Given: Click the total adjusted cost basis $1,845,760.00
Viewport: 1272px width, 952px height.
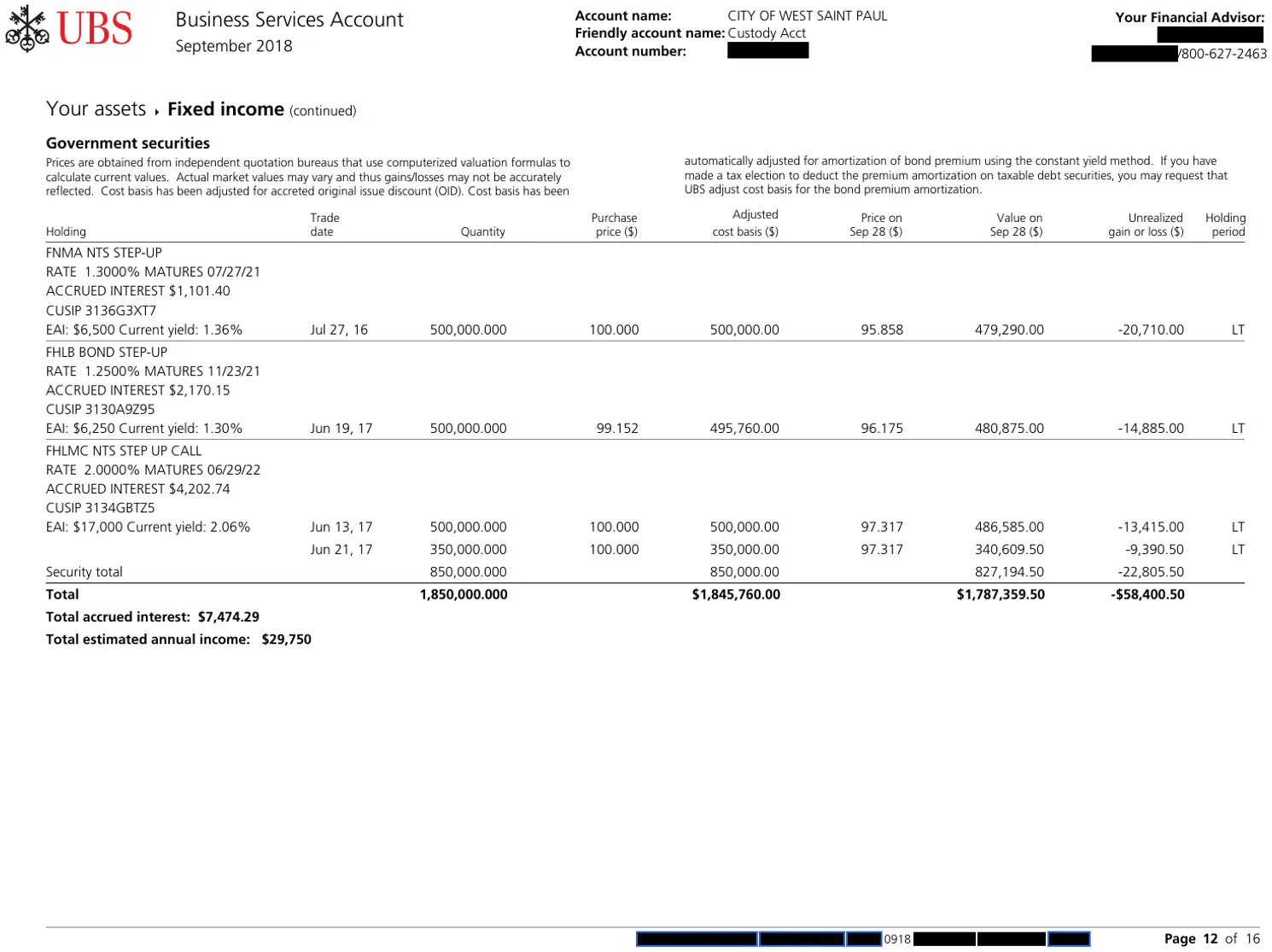Looking at the screenshot, I should pos(736,594).
